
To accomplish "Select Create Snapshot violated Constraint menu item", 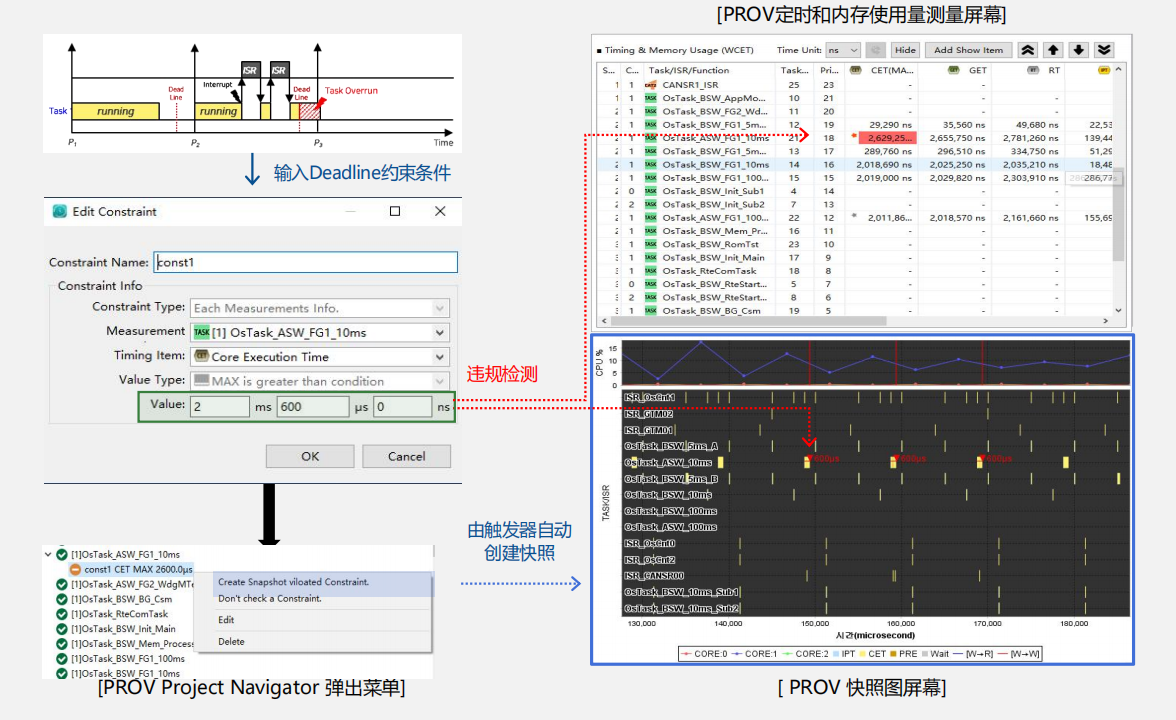I will pyautogui.click(x=294, y=582).
